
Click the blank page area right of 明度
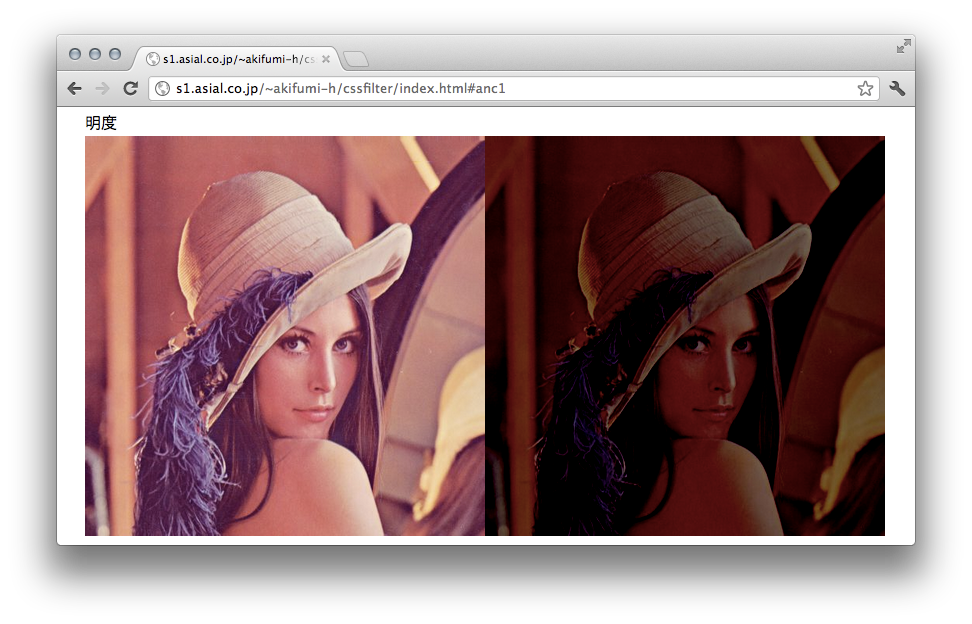[500, 122]
